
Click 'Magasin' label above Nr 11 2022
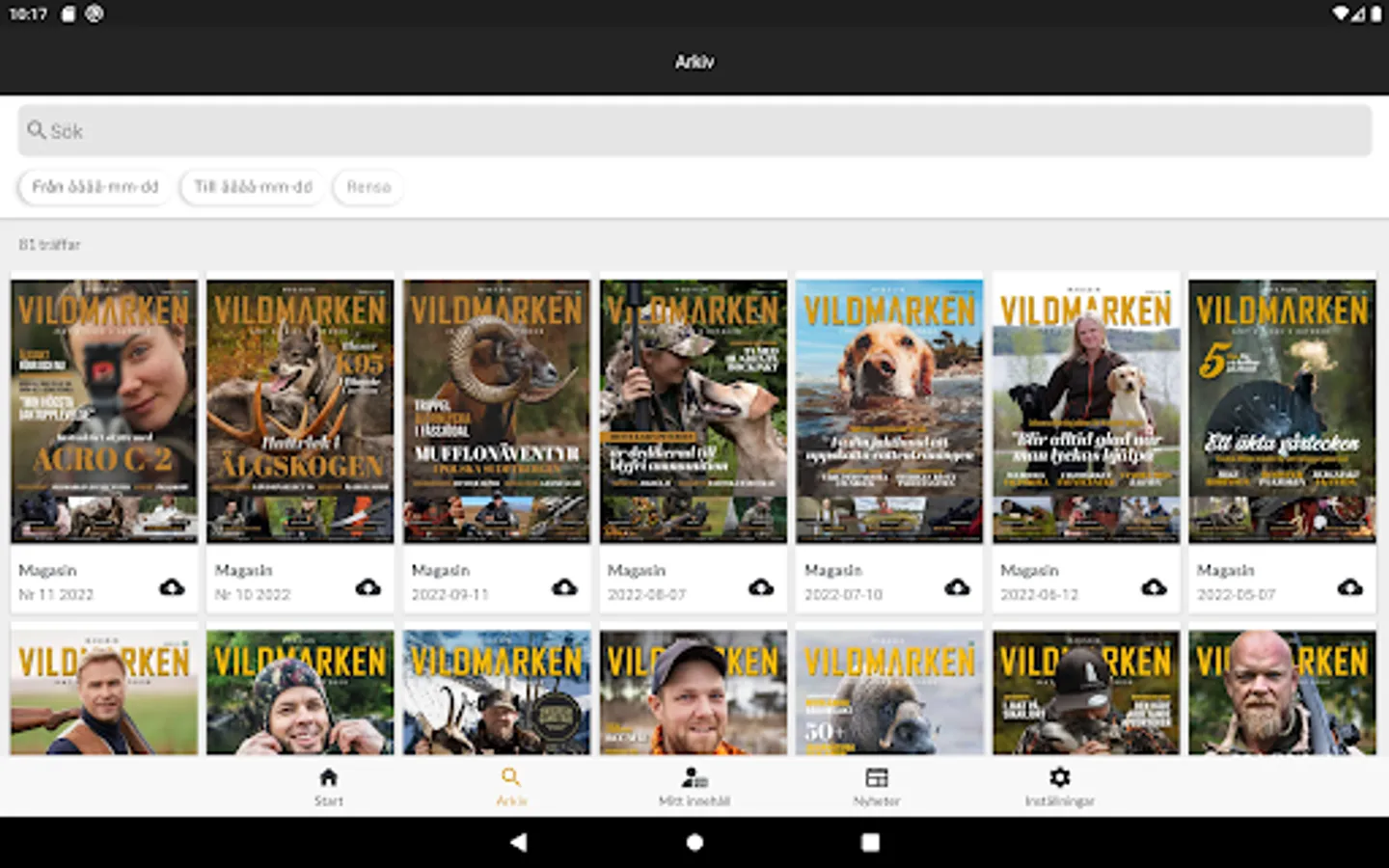[x=47, y=571]
